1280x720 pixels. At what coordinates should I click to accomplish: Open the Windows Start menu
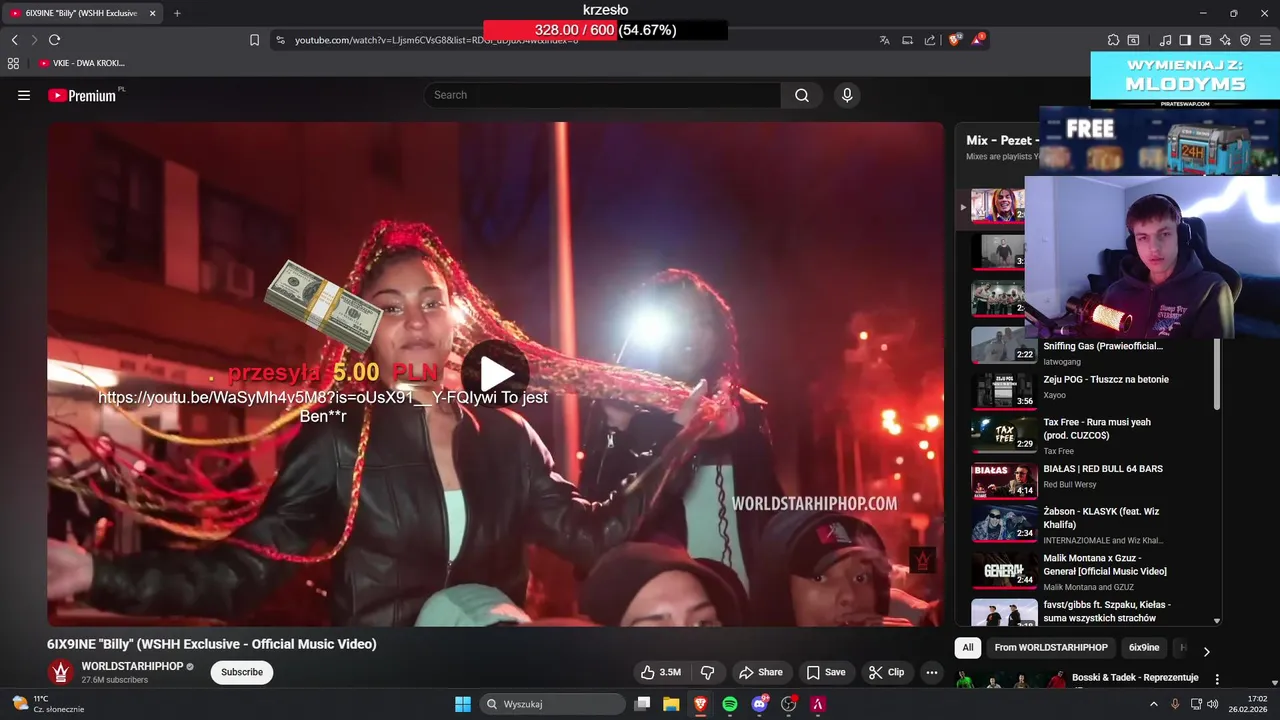(463, 704)
